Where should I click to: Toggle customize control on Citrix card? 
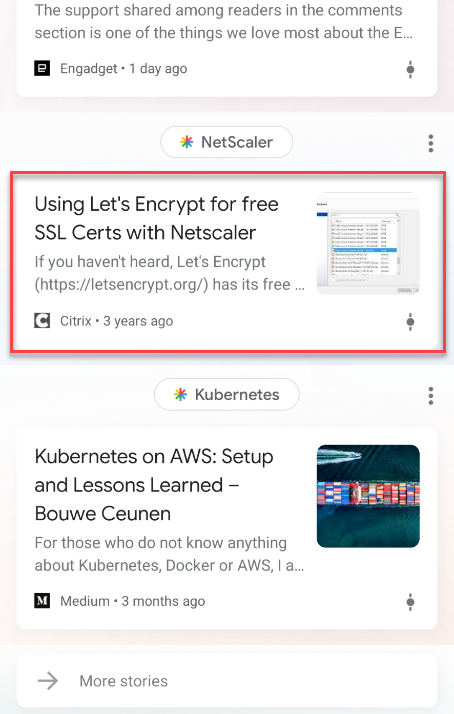(410, 321)
